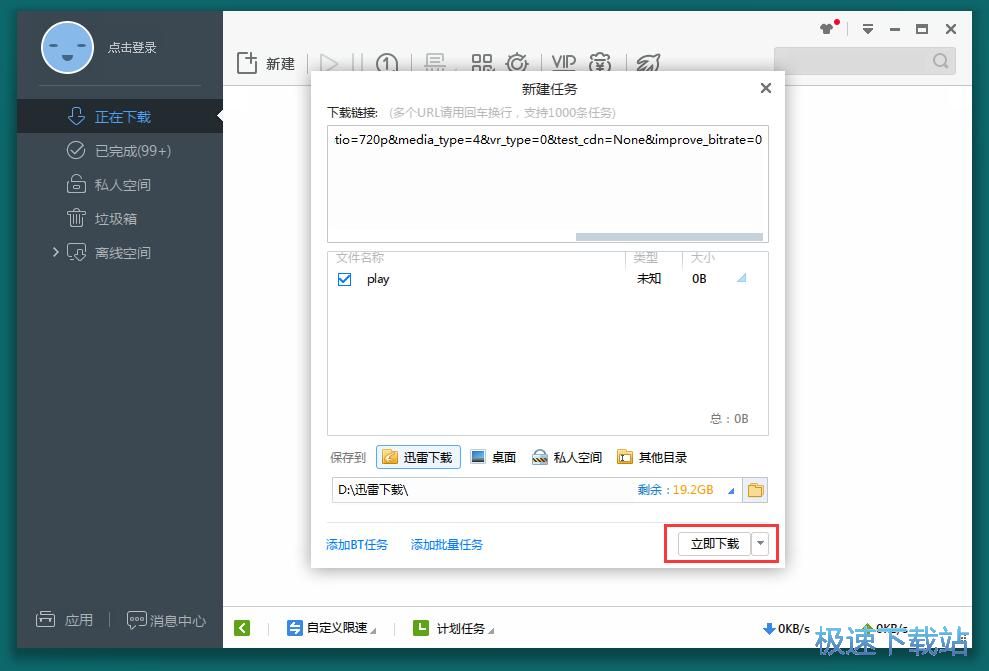Viewport: 989px width, 671px height.
Task: Click the 添加BT任务 link
Action: (357, 544)
